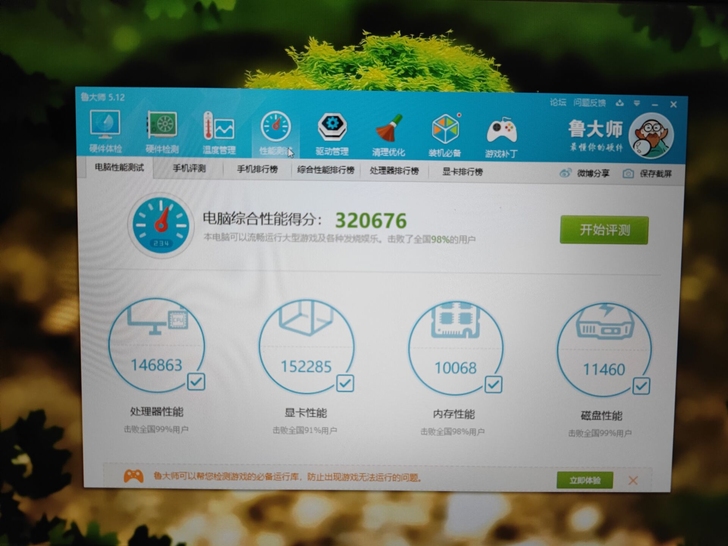This screenshot has width=728, height=546.
Task: Click the 微博分享 Weibo share icon
Action: click(565, 173)
